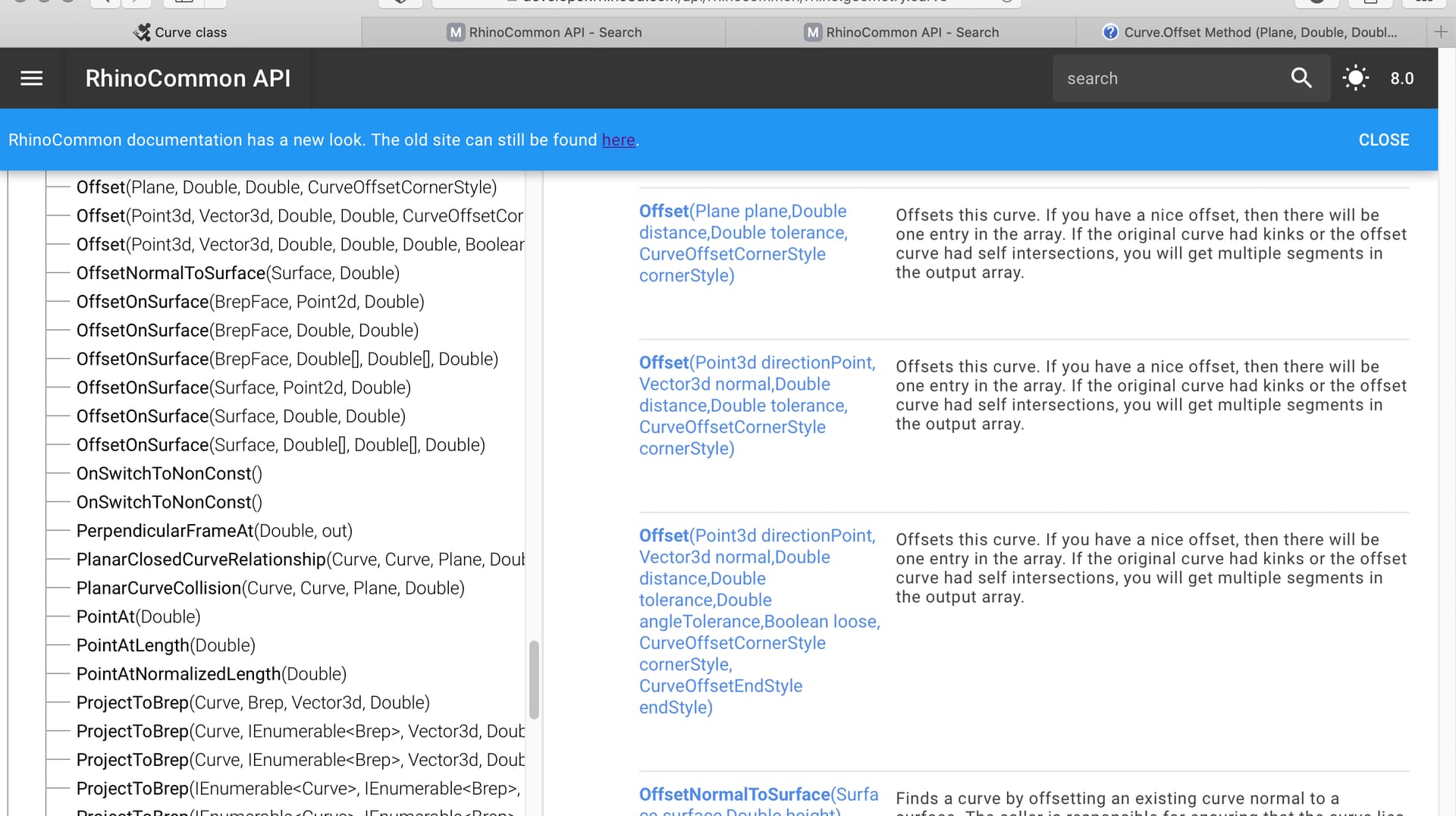The width and height of the screenshot is (1456, 816).
Task: Open a new browser tab with plus
Action: click(x=1441, y=32)
